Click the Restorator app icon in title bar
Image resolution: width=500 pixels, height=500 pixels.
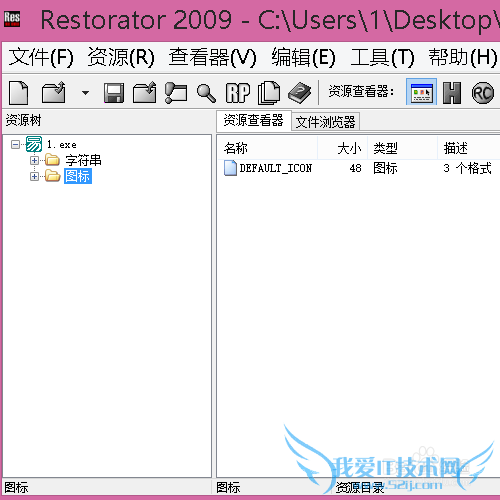[12, 19]
